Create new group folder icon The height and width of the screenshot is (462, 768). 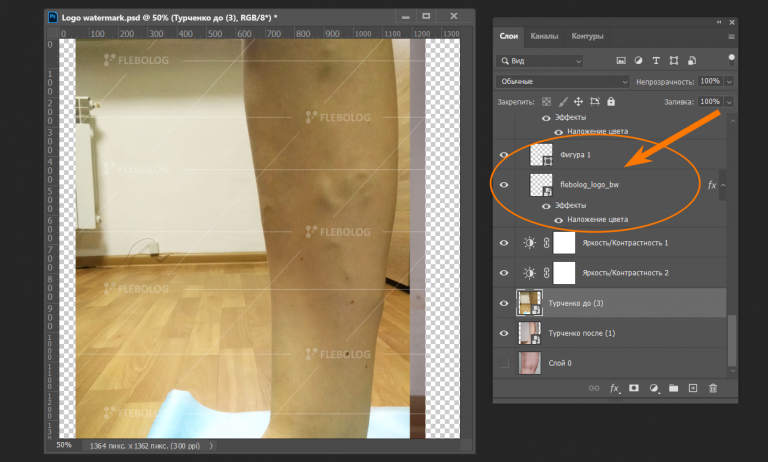click(673, 388)
